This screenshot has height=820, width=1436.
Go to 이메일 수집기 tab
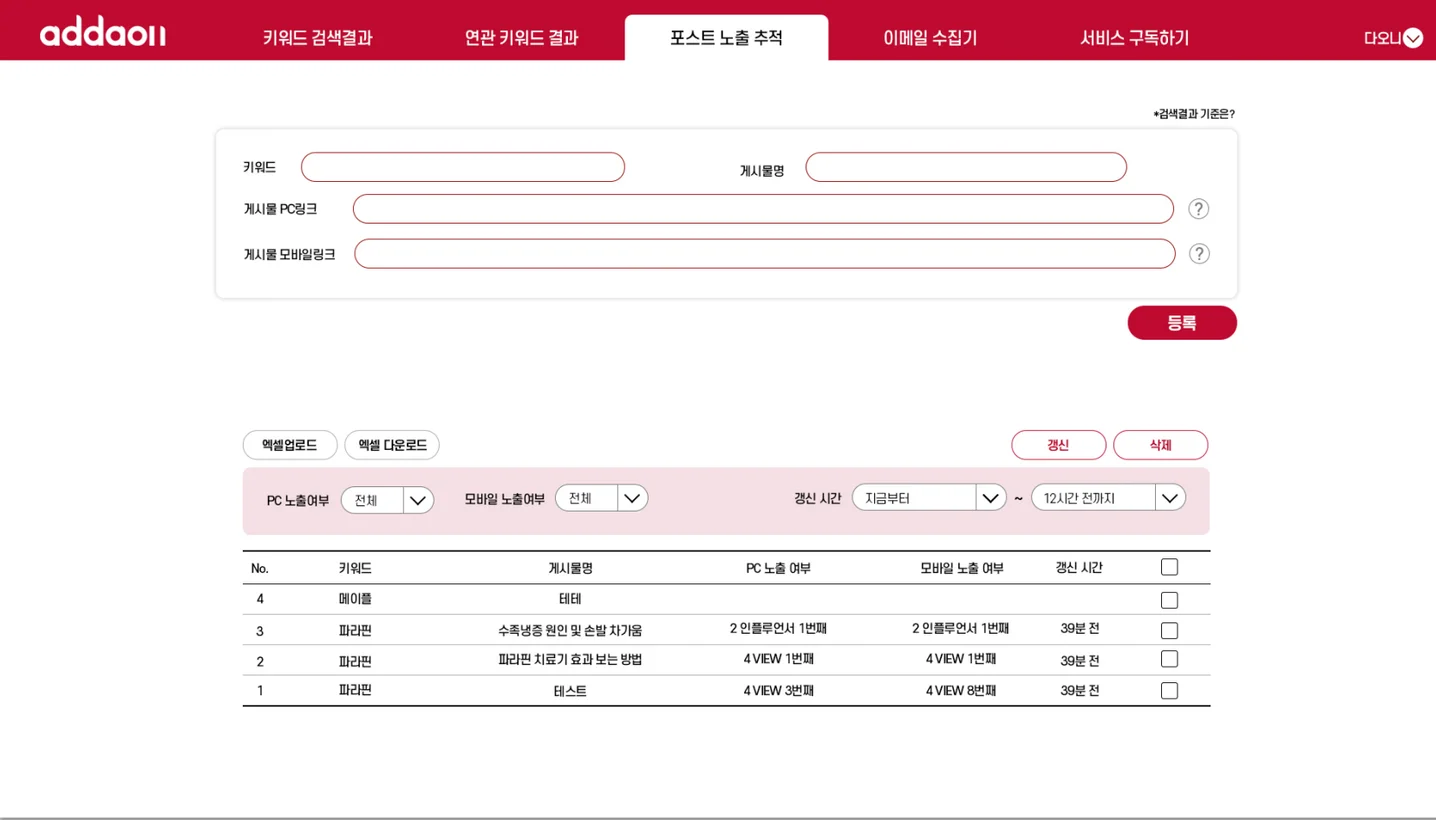pos(930,38)
